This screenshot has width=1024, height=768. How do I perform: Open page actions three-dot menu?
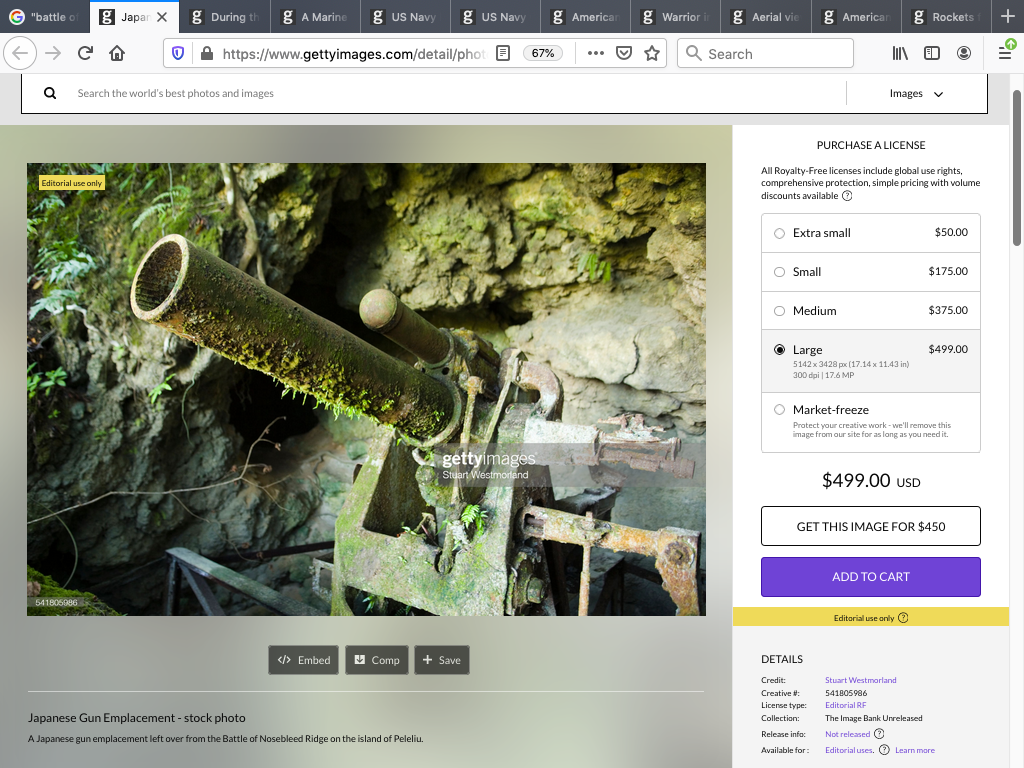[596, 53]
